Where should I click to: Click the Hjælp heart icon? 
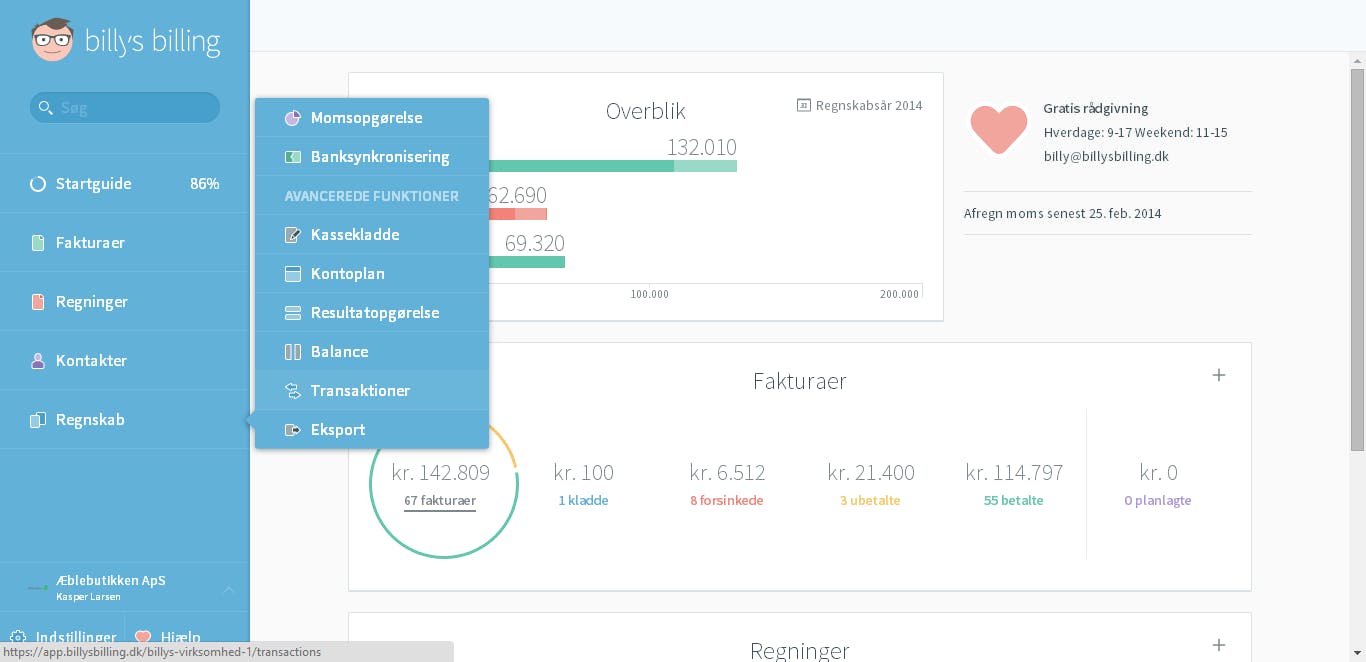tap(143, 637)
